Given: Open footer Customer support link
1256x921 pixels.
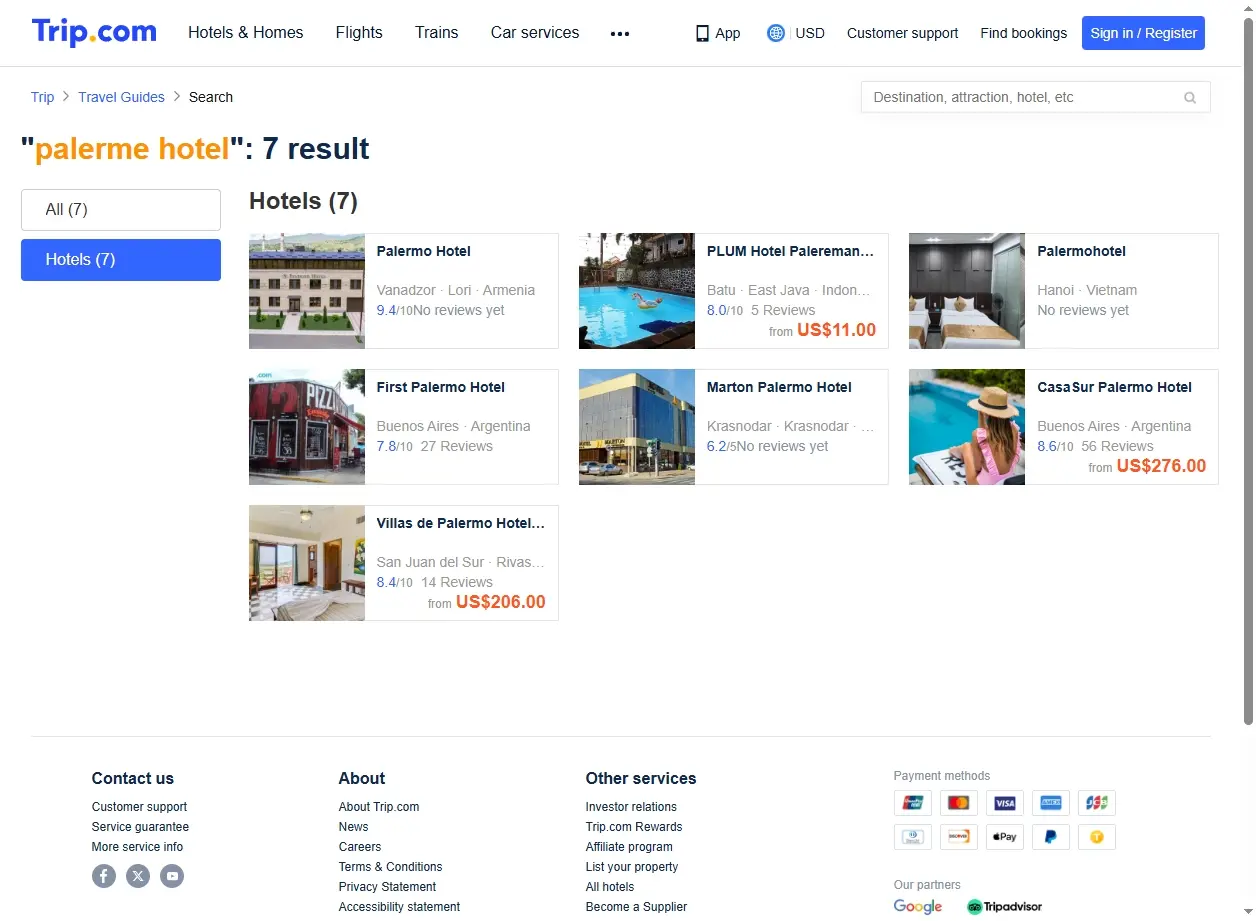Looking at the screenshot, I should click(139, 807).
